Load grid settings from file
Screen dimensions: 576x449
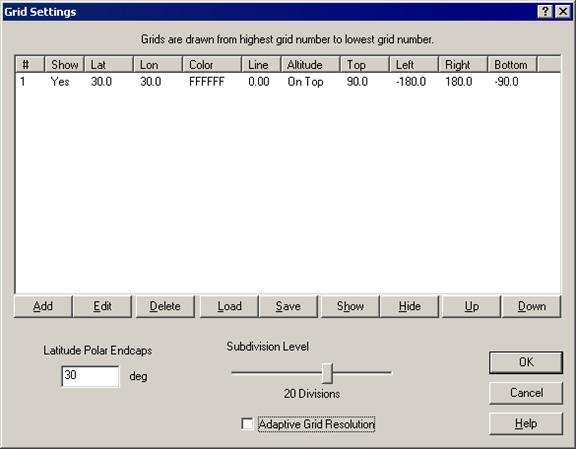(x=229, y=306)
